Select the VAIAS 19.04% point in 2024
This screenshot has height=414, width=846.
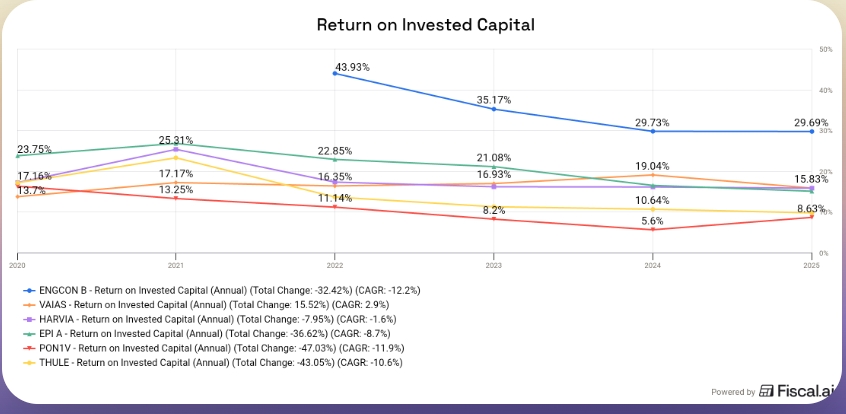point(652,175)
